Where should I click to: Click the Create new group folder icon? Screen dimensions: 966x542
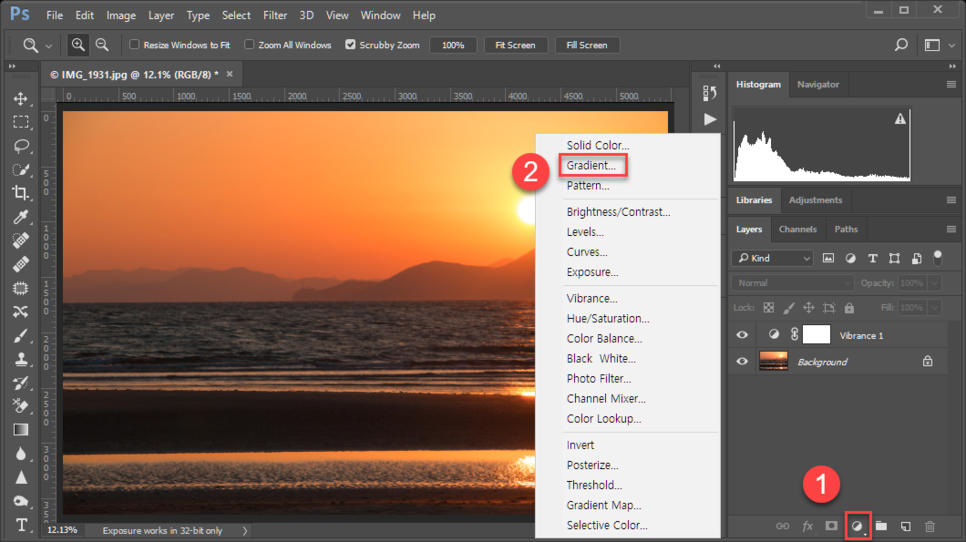(881, 526)
